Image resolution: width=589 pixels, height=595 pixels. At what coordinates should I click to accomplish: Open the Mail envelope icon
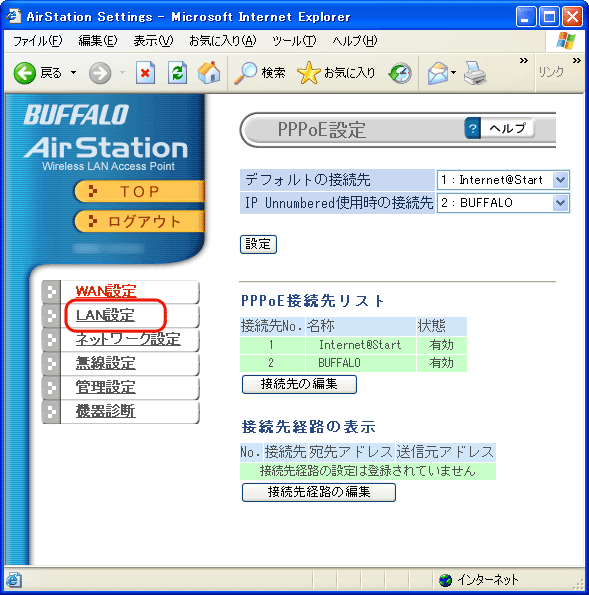click(x=438, y=73)
